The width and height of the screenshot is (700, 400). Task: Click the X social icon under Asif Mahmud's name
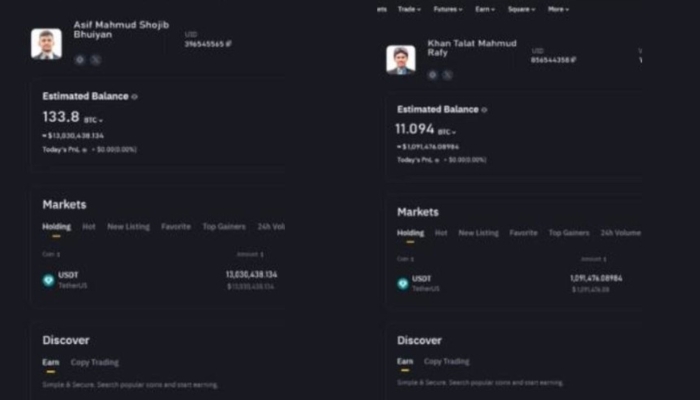[96, 59]
